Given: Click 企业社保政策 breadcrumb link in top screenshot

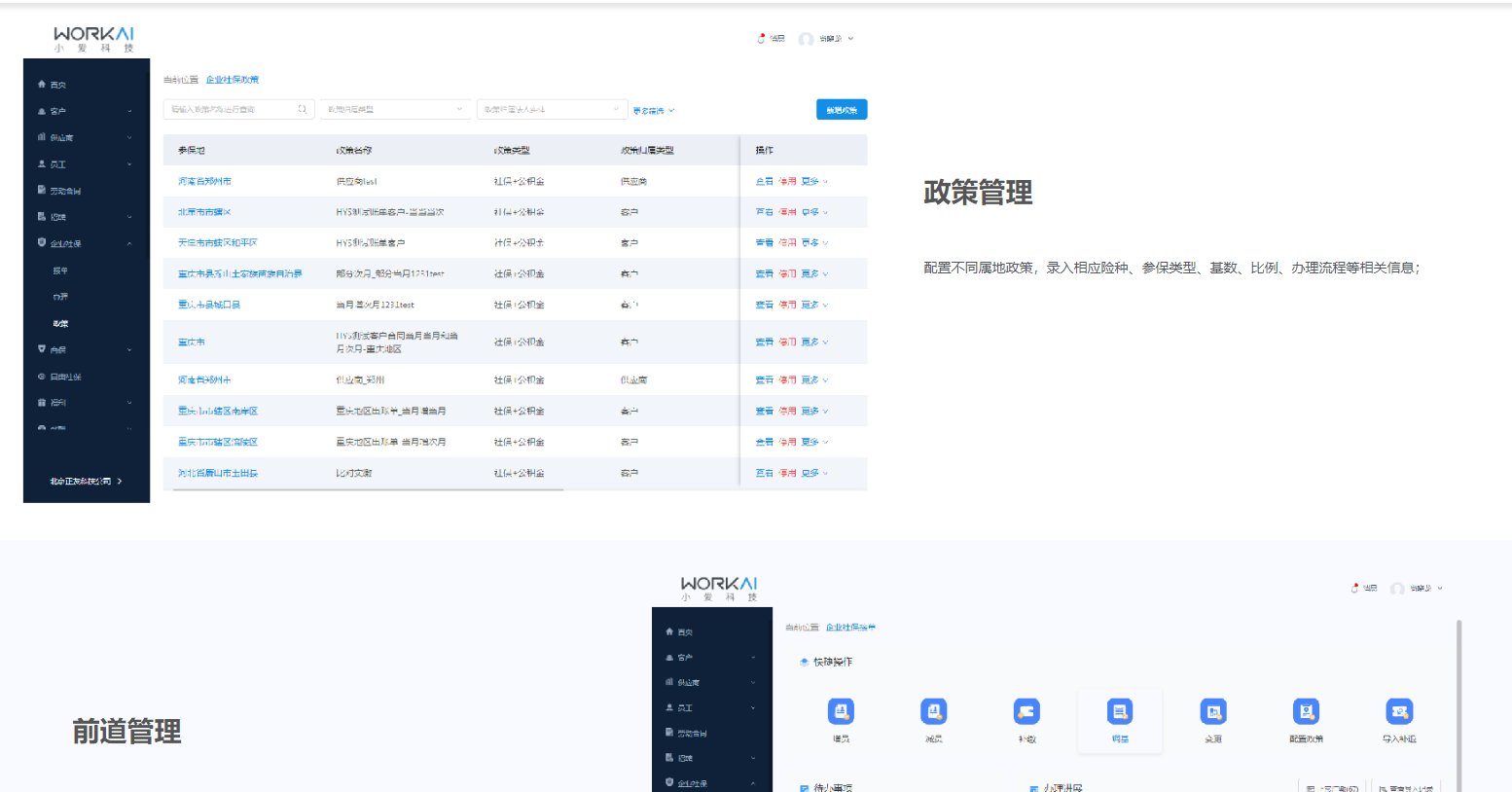Looking at the screenshot, I should coord(233,80).
